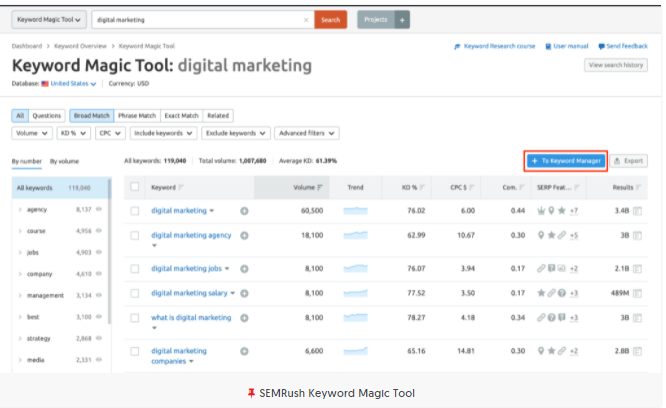Viewport: 666px width, 408px height.
Task: Toggle the select-all checkbox in table header
Action: coord(135,187)
